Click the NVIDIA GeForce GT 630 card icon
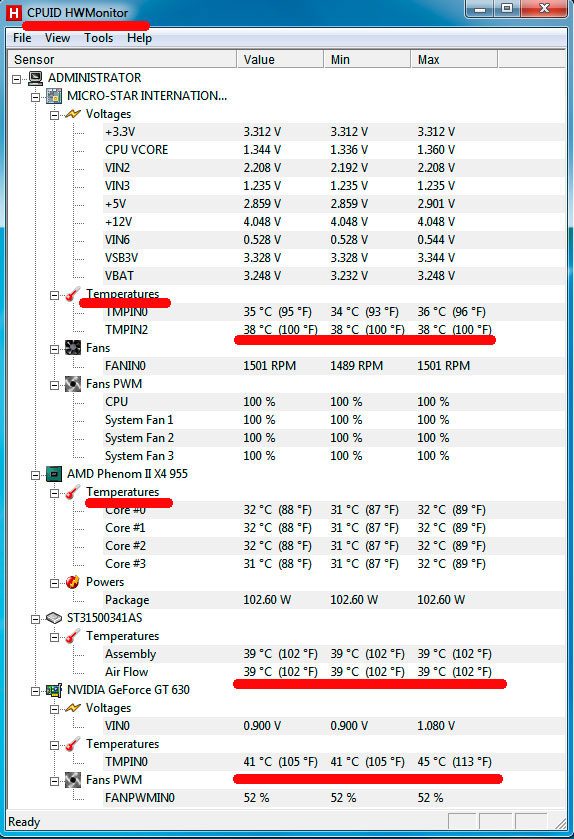This screenshot has height=839, width=574. (x=54, y=690)
